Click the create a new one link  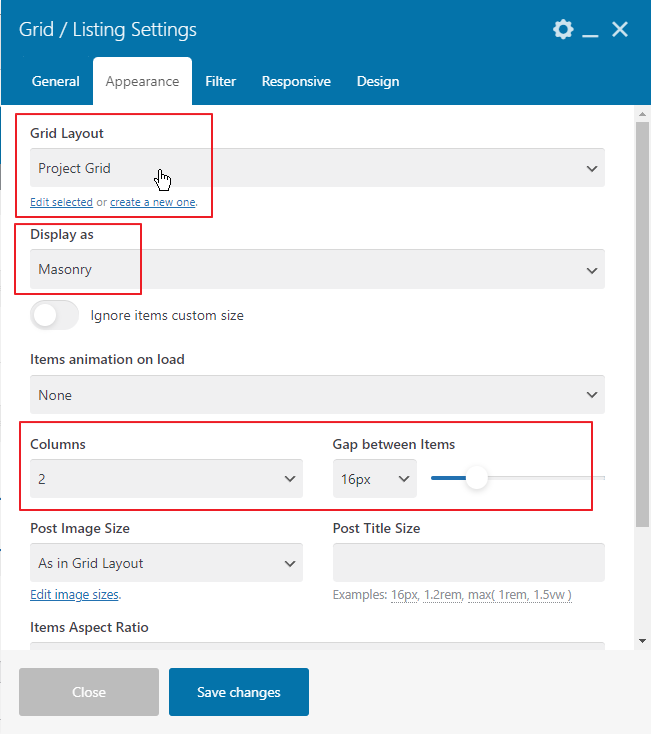153,202
